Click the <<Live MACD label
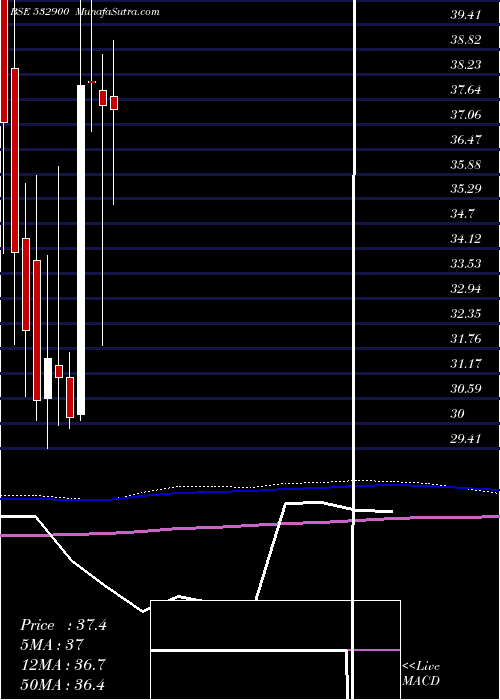The height and width of the screenshot is (700, 500). (421, 673)
